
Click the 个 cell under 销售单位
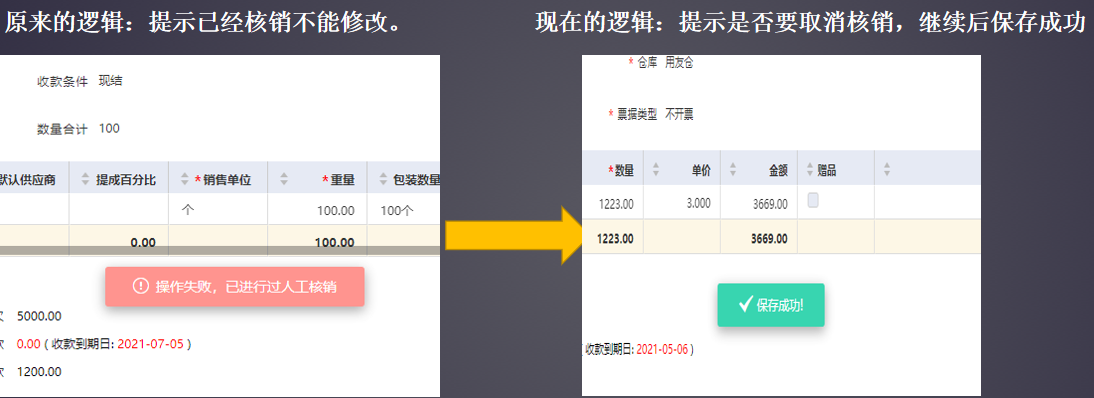[x=188, y=210]
